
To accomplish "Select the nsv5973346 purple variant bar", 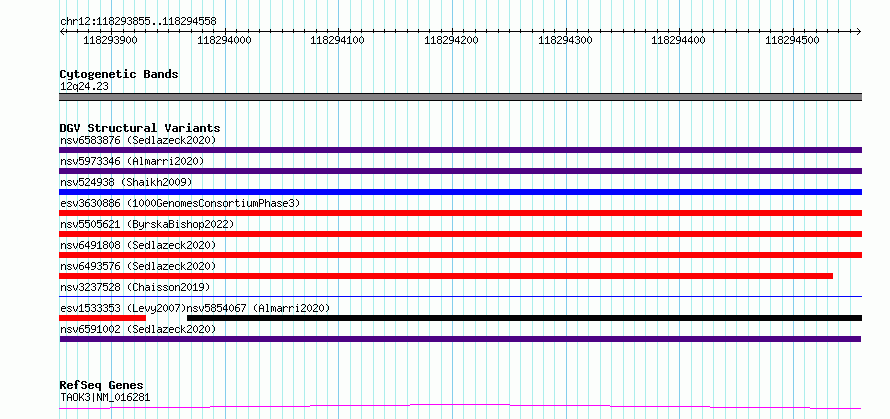I will coord(460,171).
